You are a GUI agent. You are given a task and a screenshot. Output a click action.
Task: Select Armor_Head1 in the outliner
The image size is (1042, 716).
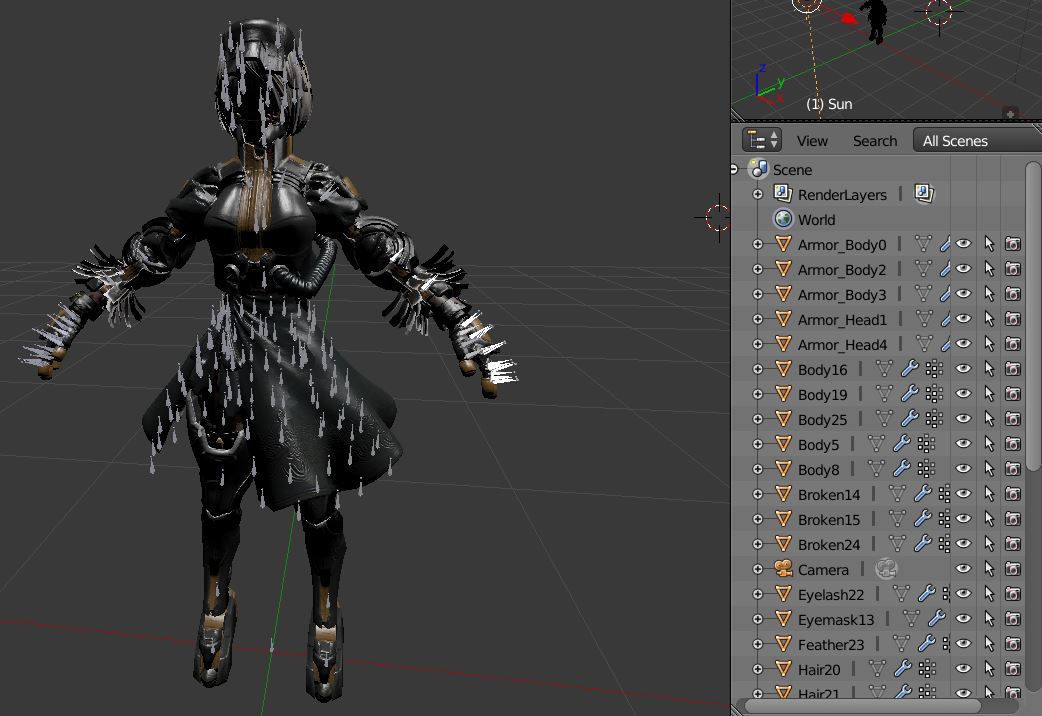842,320
